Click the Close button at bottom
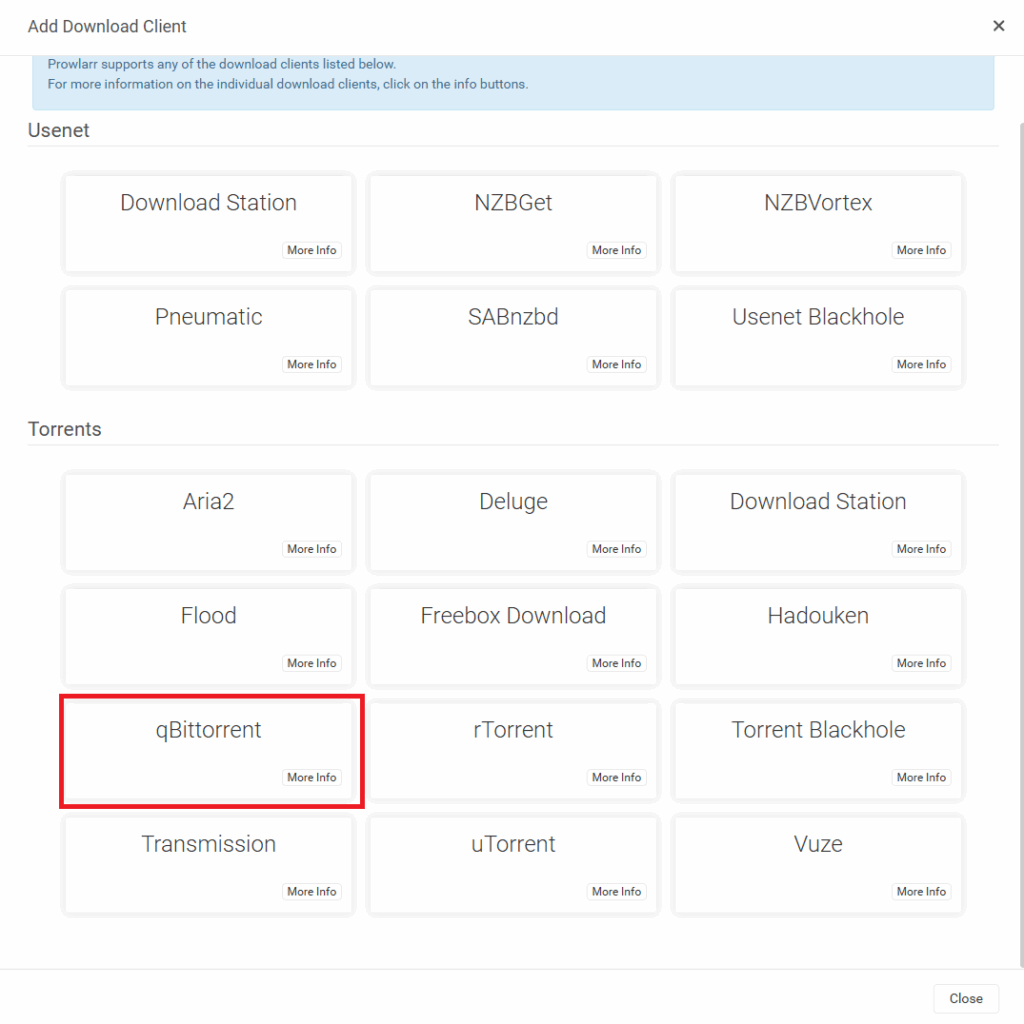Viewport: 1024px width, 1024px height. (x=965, y=998)
